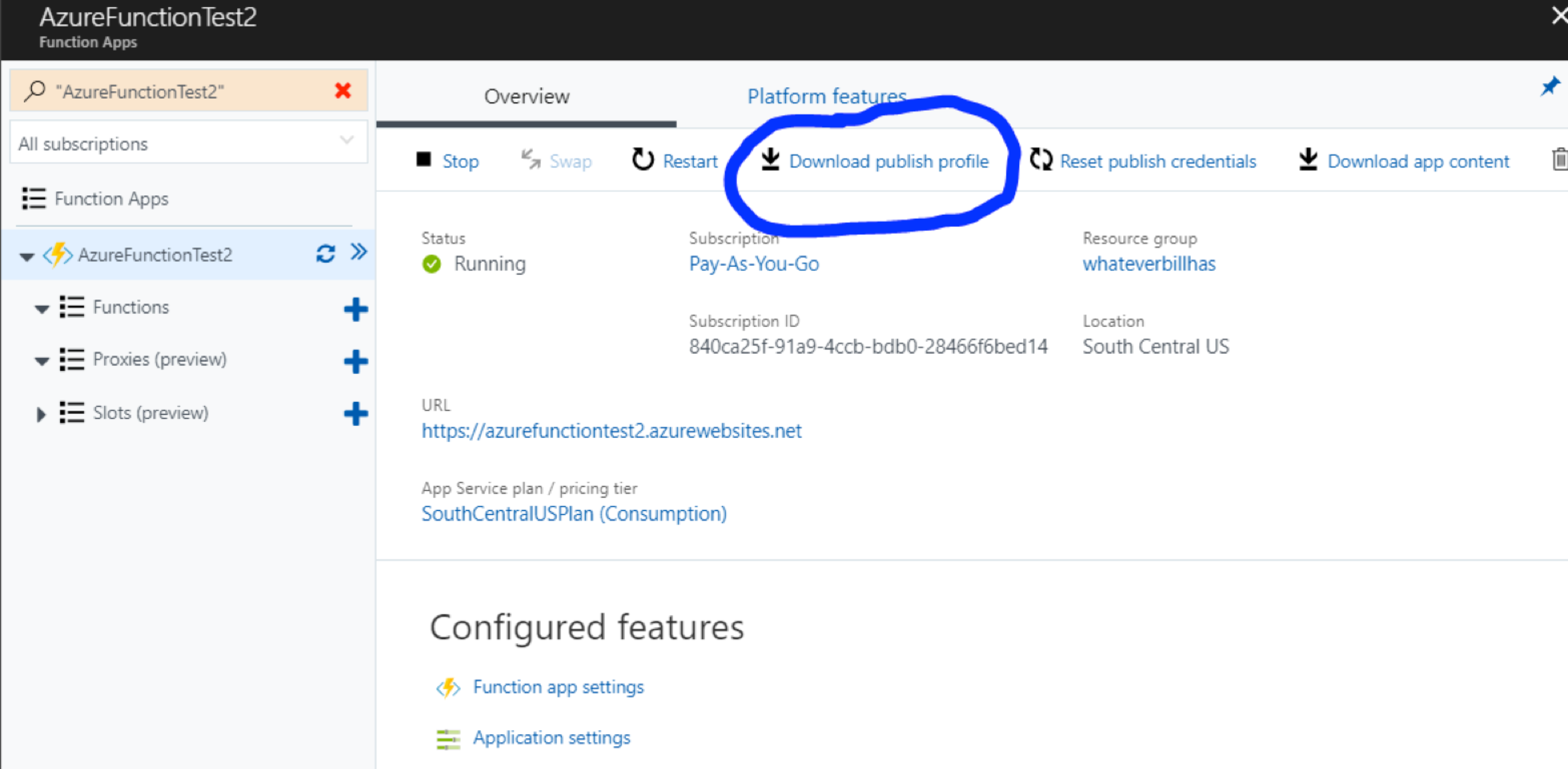Clear search with the red X icon

pyautogui.click(x=343, y=91)
